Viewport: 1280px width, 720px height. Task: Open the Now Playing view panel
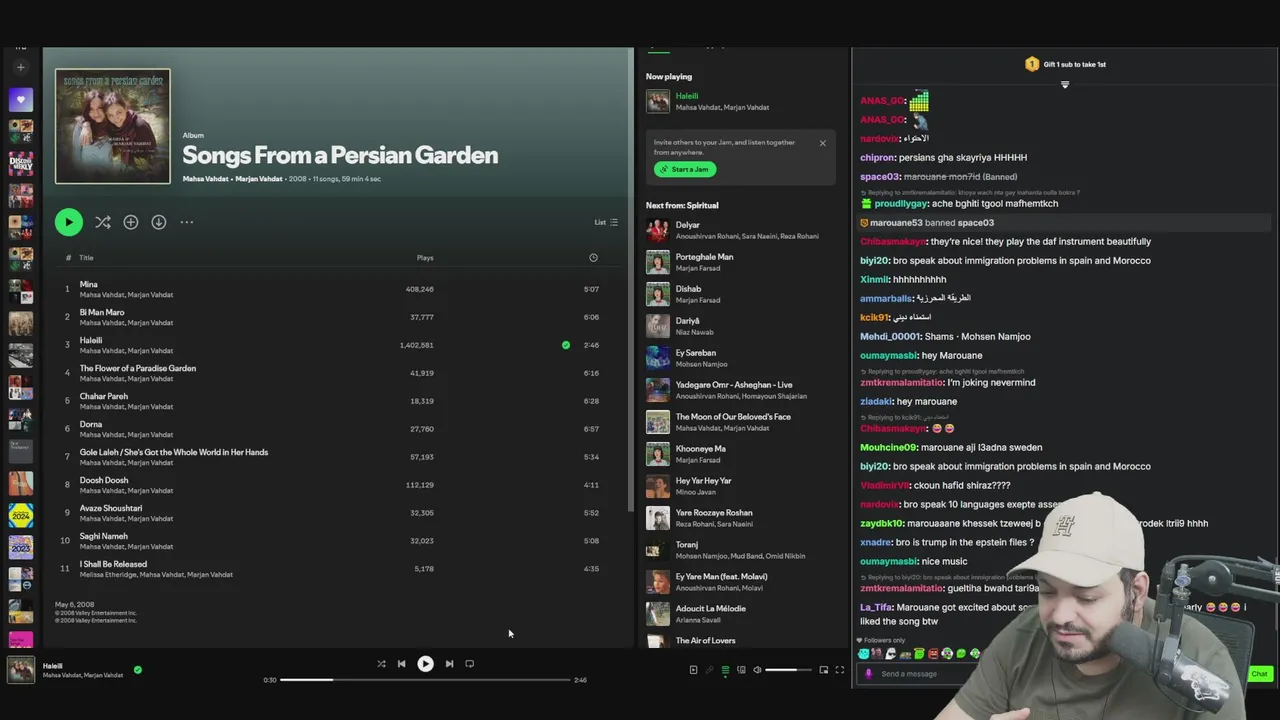coord(693,670)
